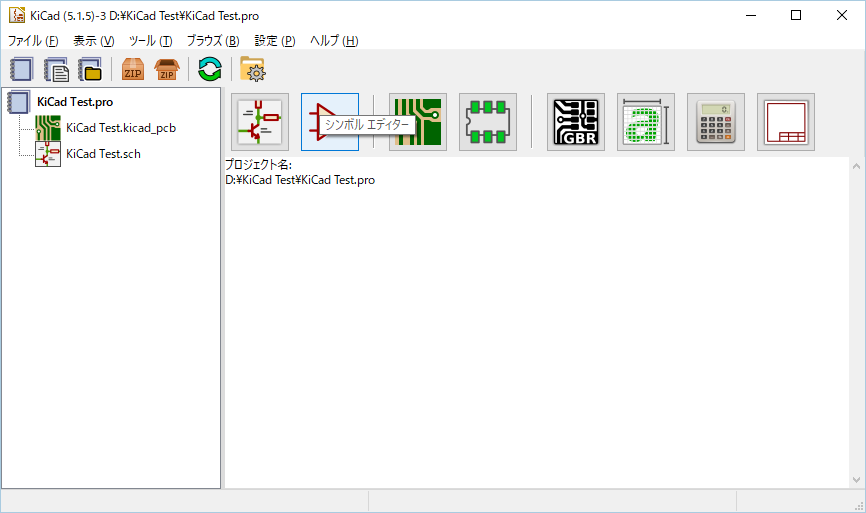Click the notebook icon beside KiCad Test.pro
This screenshot has width=866, height=513.
[19, 102]
